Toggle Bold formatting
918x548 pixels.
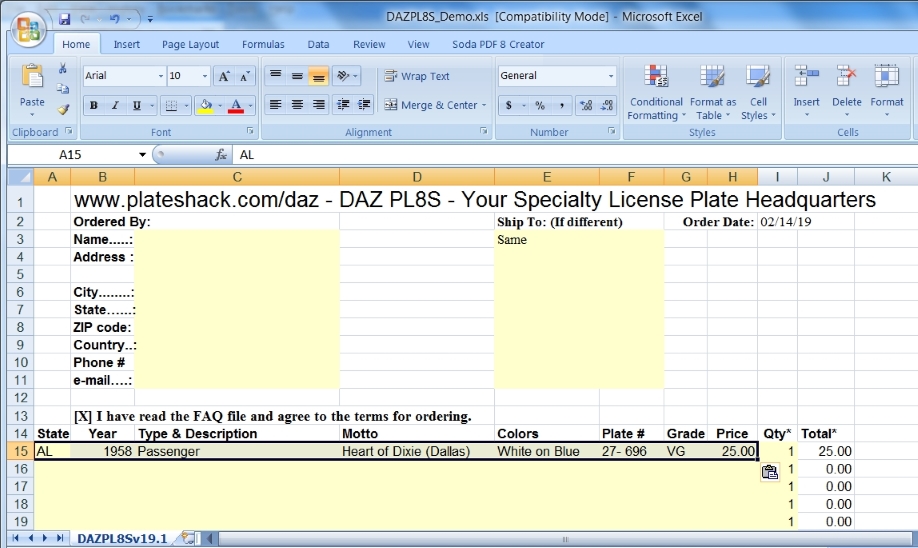click(x=94, y=105)
